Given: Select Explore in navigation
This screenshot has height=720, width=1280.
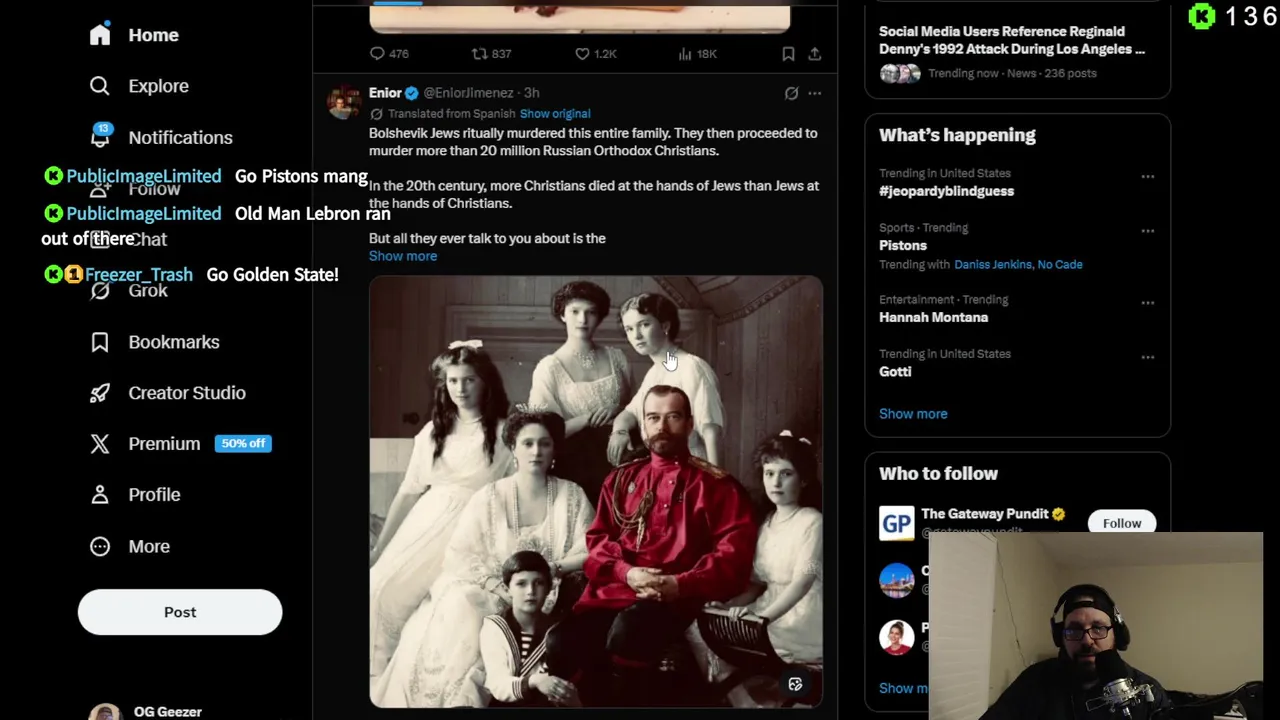Looking at the screenshot, I should (158, 86).
